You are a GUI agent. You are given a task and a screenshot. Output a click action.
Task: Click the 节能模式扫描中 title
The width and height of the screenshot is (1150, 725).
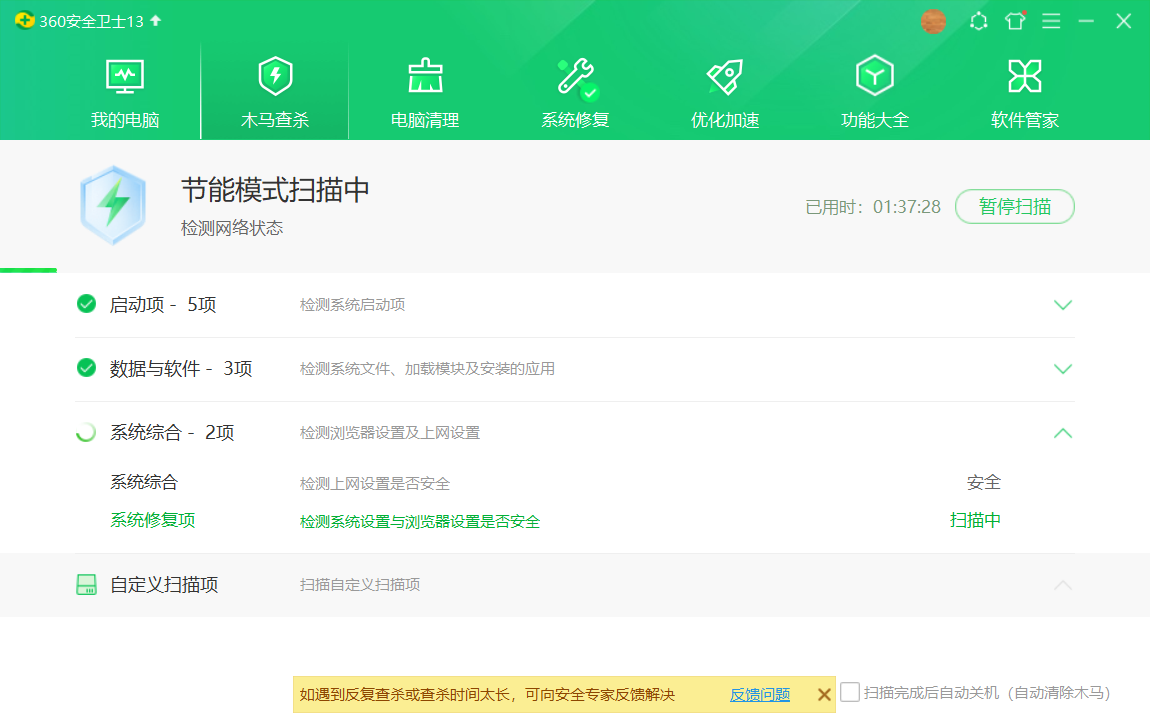pos(275,190)
